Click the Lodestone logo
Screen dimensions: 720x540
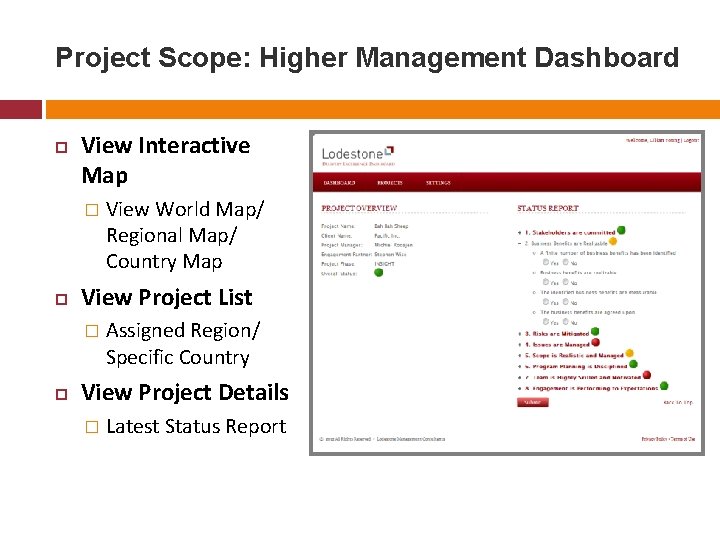pos(358,156)
